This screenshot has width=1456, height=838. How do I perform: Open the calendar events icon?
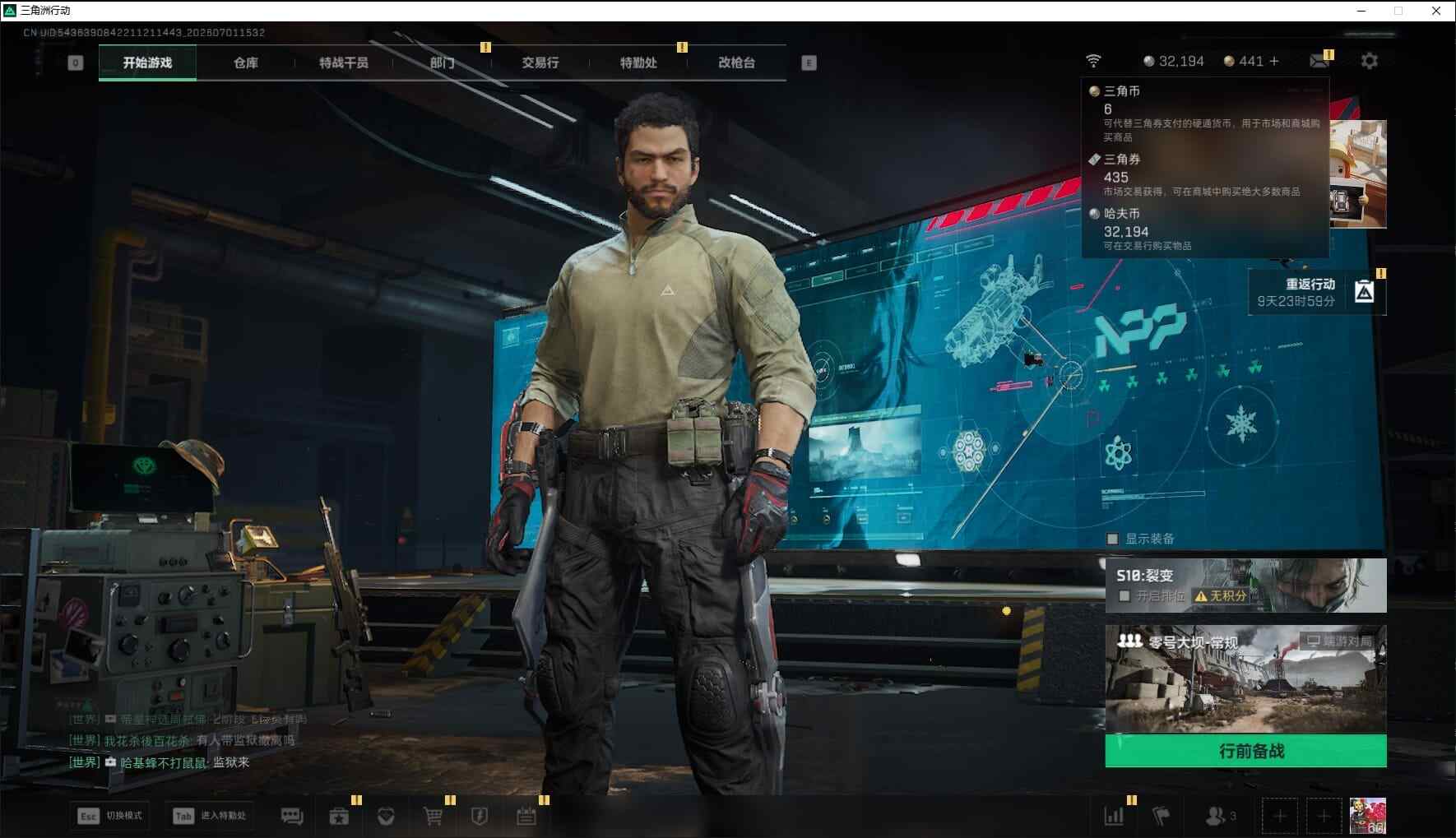coord(526,816)
